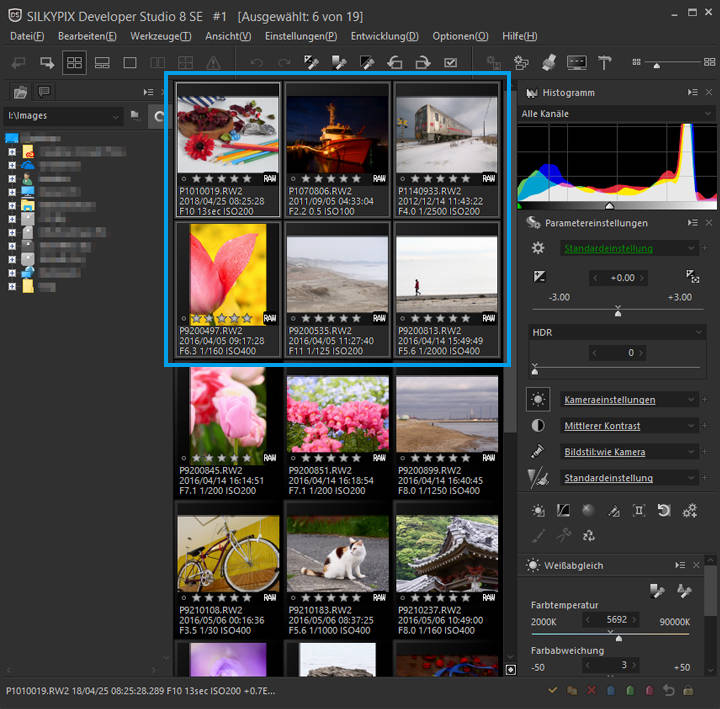Switch to single preview window view
720x709 pixels.
130,62
